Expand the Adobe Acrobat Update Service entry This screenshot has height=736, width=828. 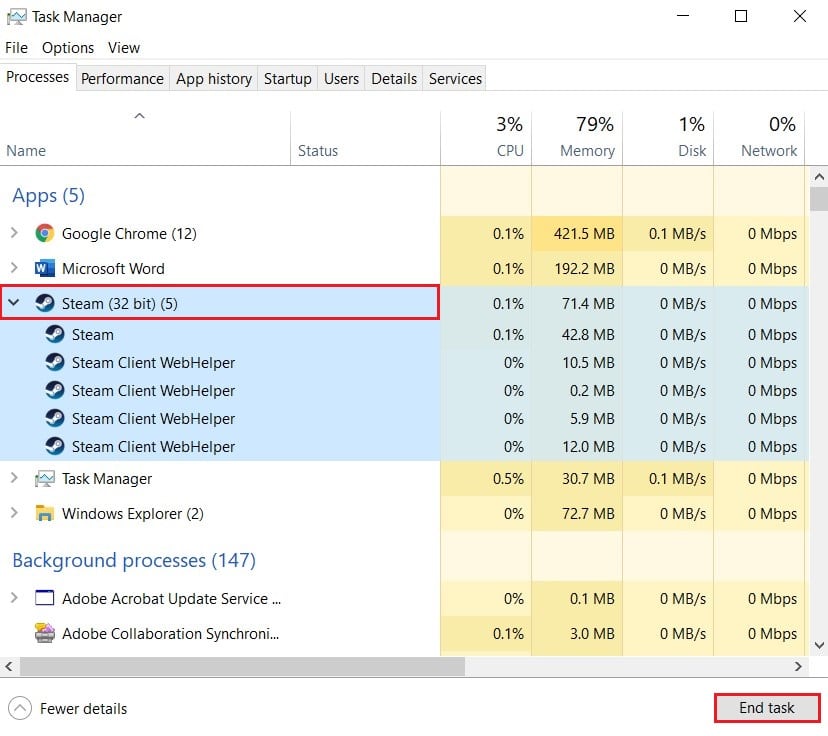(x=14, y=599)
